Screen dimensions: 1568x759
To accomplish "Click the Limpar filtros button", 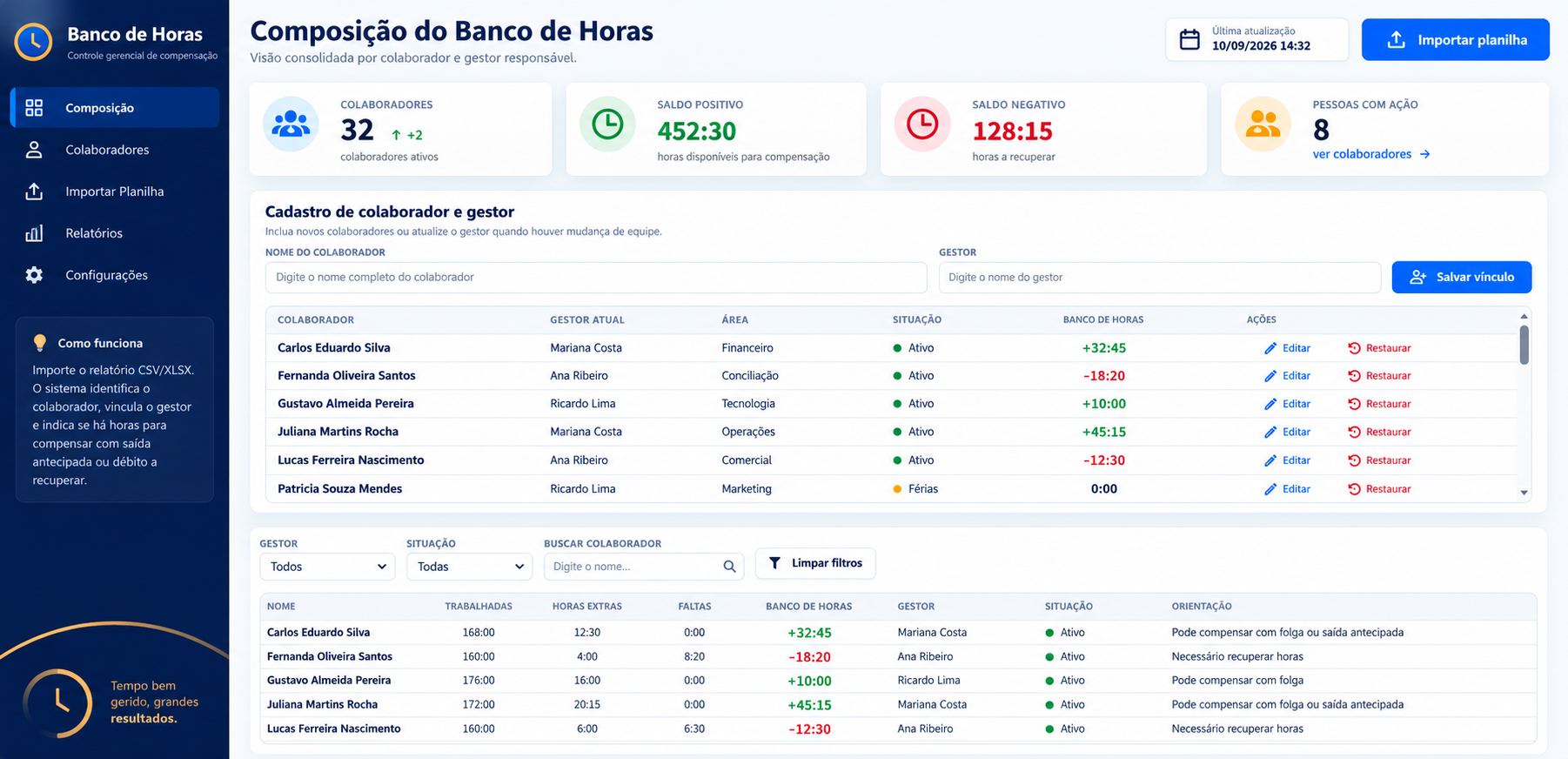I will click(x=815, y=563).
